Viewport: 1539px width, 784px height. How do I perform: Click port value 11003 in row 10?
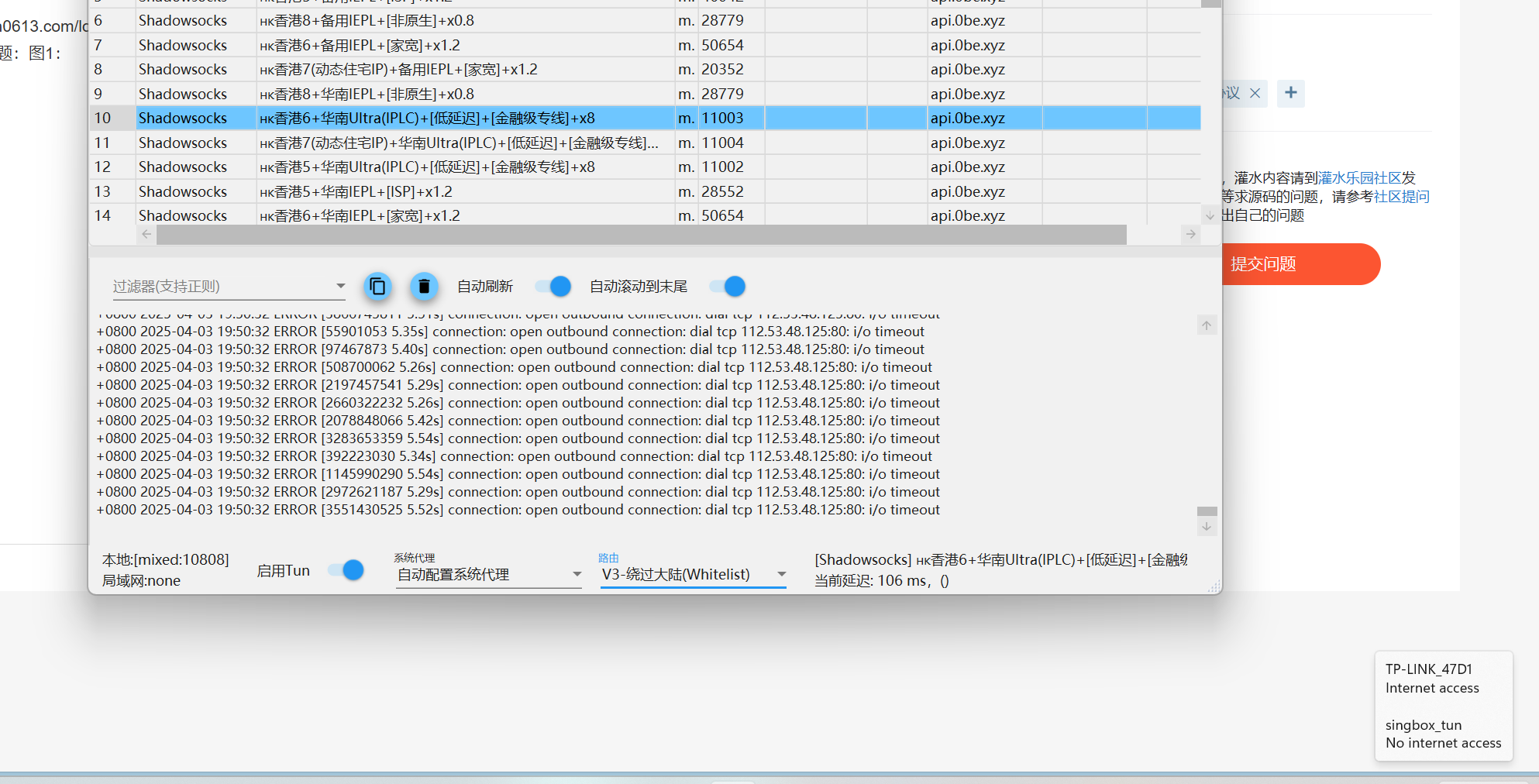[x=722, y=118]
